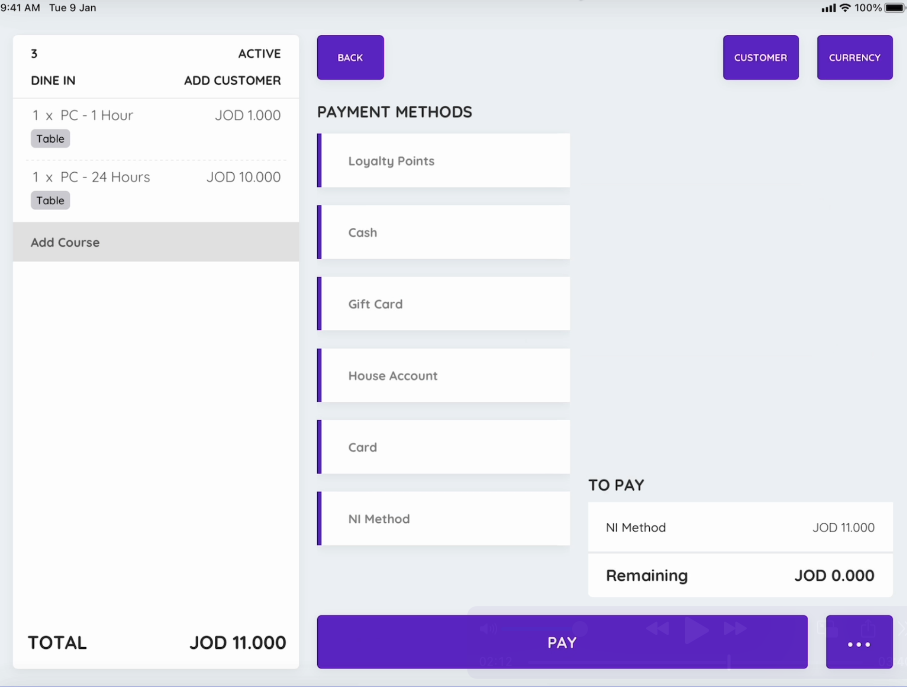Screen dimensions: 907x687
Task: Tap the battery icon in the status bar
Action: click(x=894, y=8)
